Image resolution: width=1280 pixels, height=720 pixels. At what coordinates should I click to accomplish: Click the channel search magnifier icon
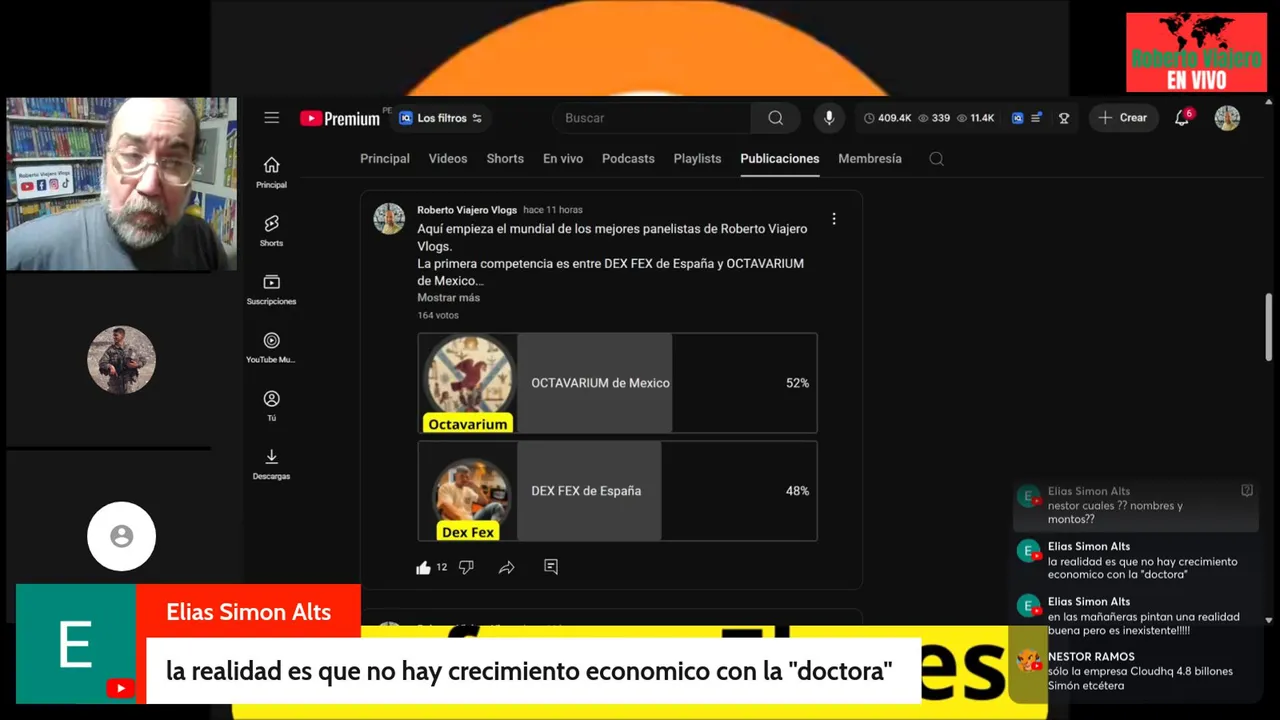936,159
